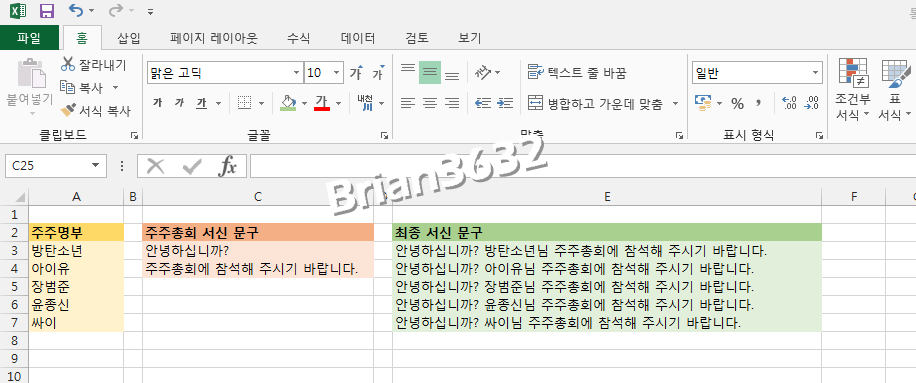Click 서식 복사 format painter
916x383 pixels.
point(96,110)
